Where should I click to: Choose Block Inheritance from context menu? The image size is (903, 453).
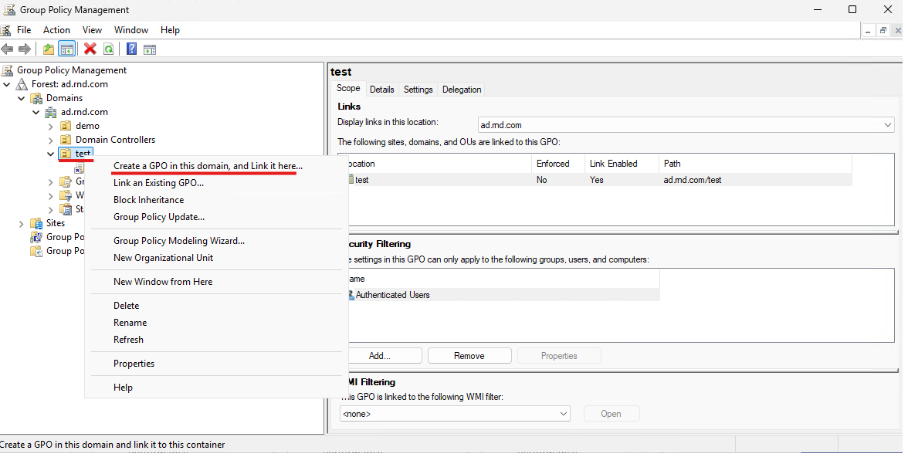pos(148,200)
